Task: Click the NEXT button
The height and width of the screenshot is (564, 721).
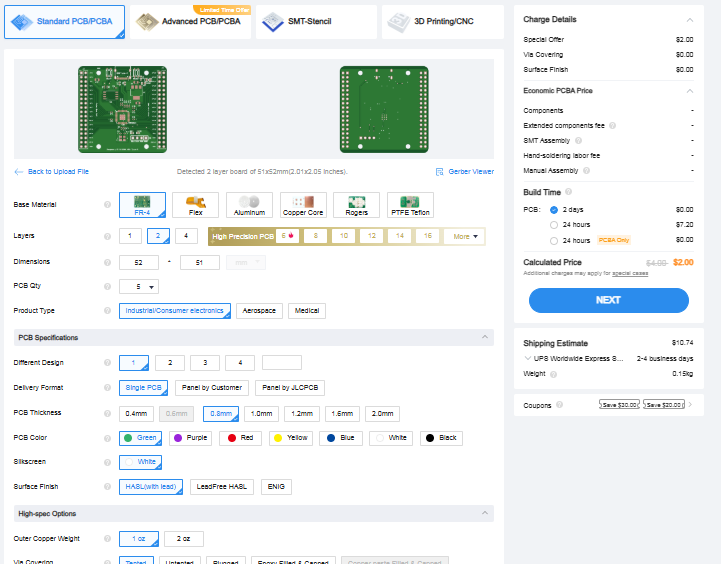Action: [x=608, y=300]
